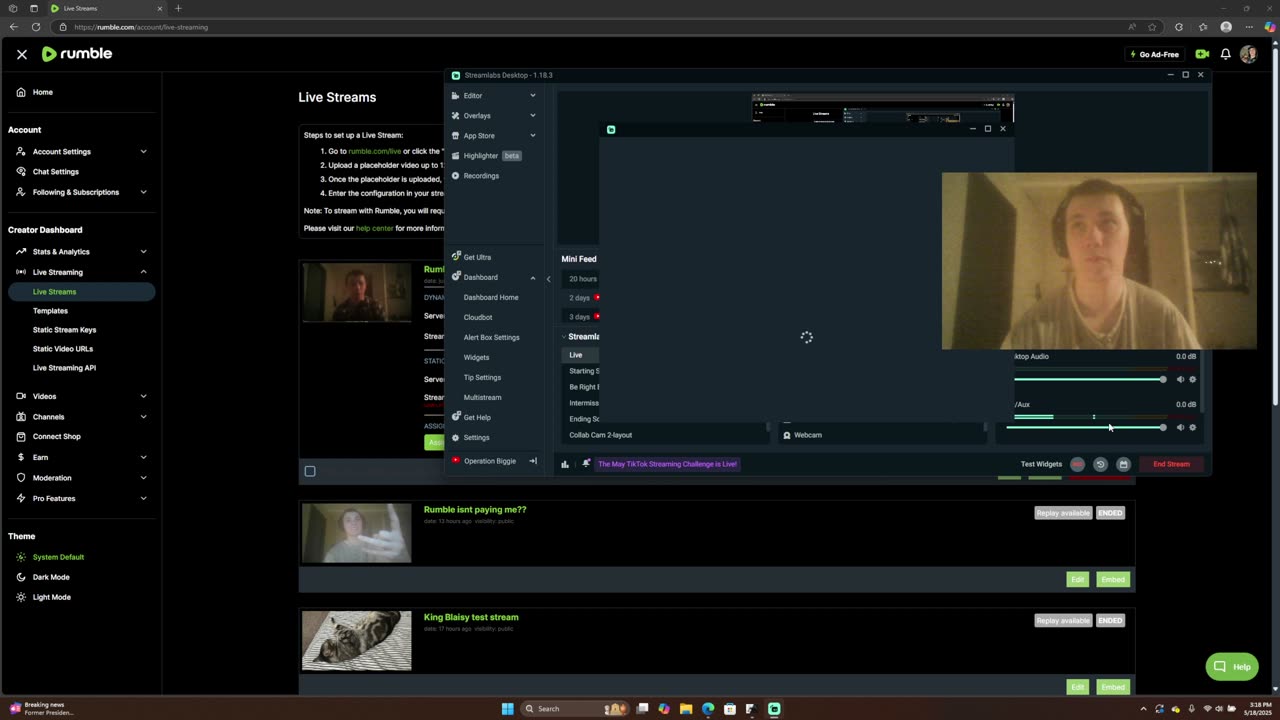The height and width of the screenshot is (720, 1280).
Task: Open Static Stream Keys page
Action: 64,330
